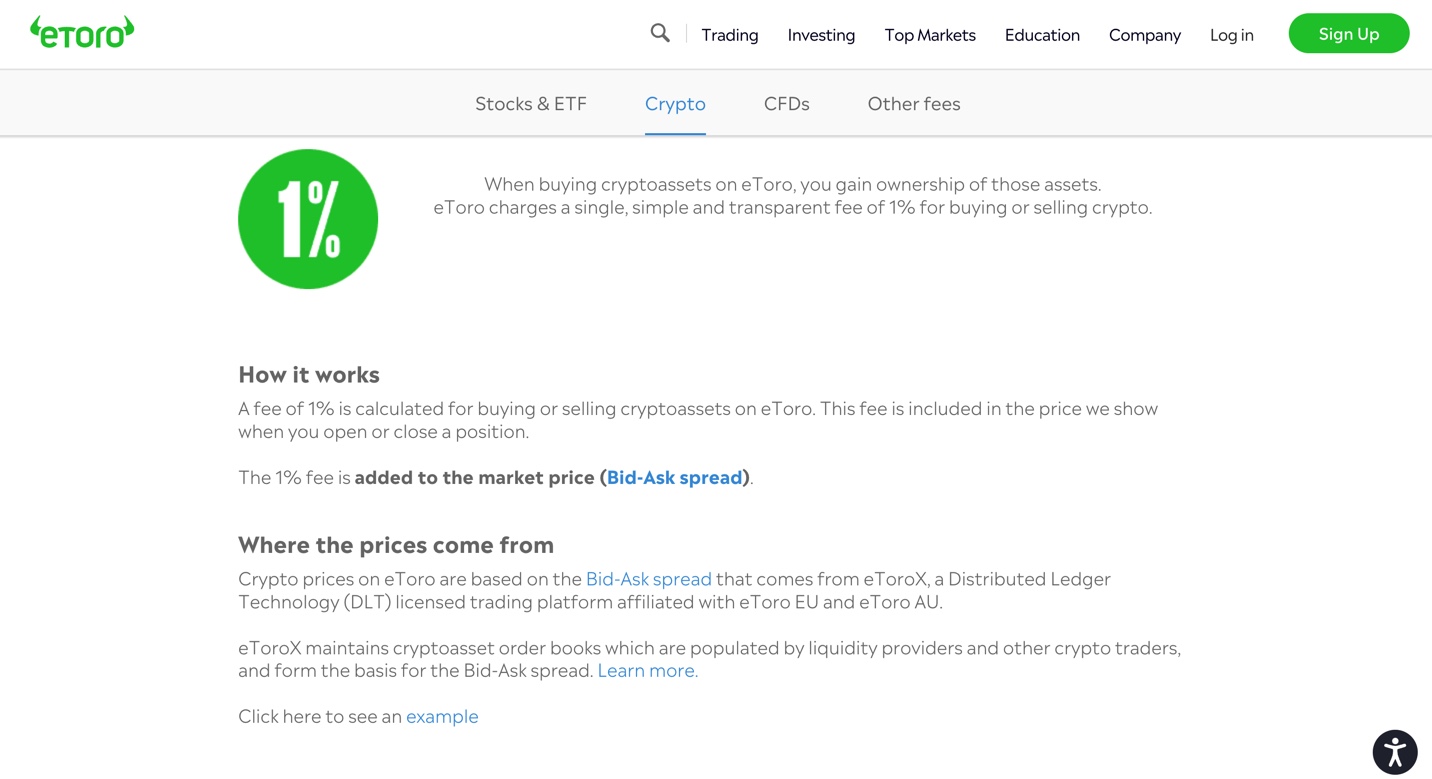
Task: Click the Log in link
Action: (x=1232, y=35)
